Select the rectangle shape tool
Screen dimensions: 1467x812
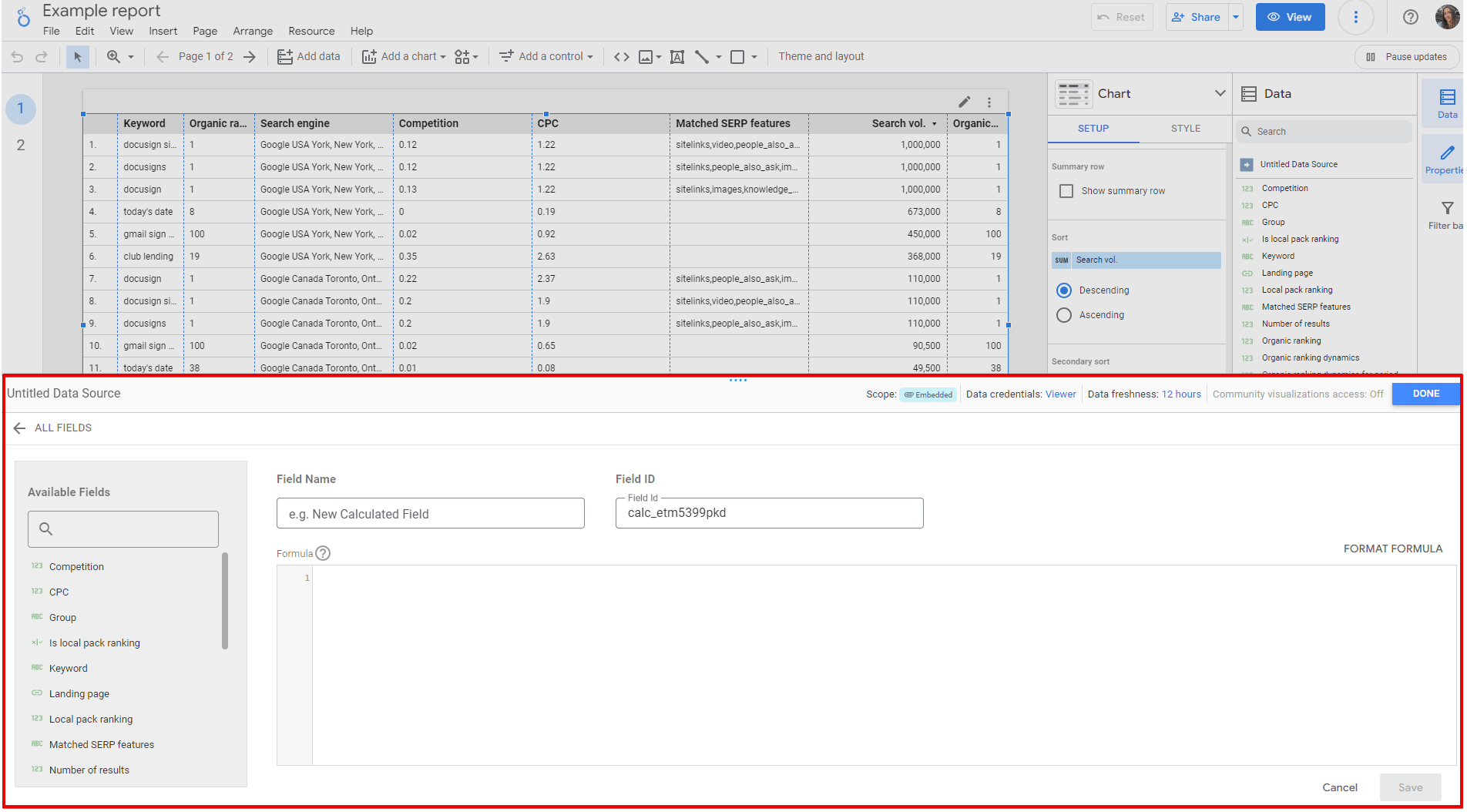(x=737, y=57)
